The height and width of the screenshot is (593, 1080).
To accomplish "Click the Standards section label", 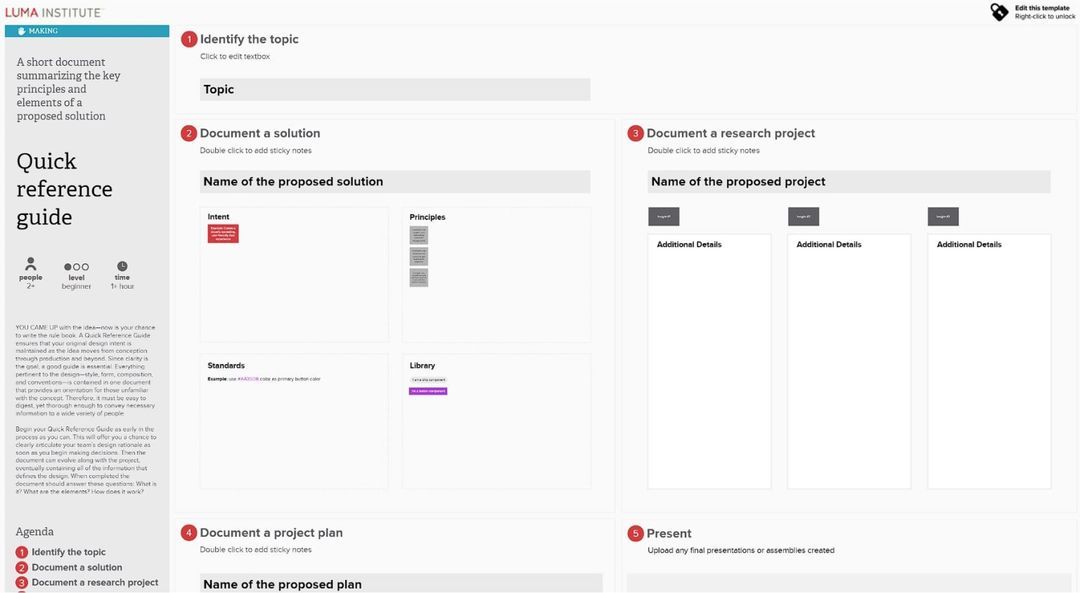I will [x=226, y=366].
